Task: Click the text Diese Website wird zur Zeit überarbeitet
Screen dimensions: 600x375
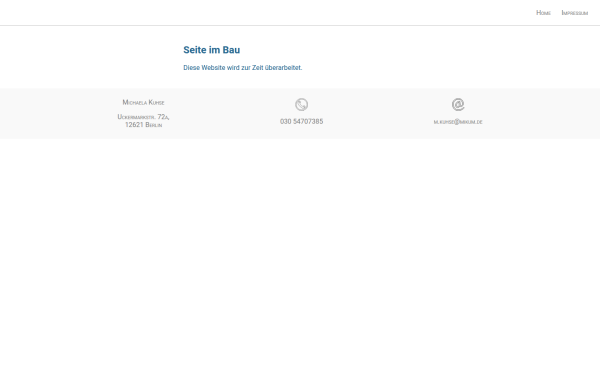Action: [x=243, y=68]
